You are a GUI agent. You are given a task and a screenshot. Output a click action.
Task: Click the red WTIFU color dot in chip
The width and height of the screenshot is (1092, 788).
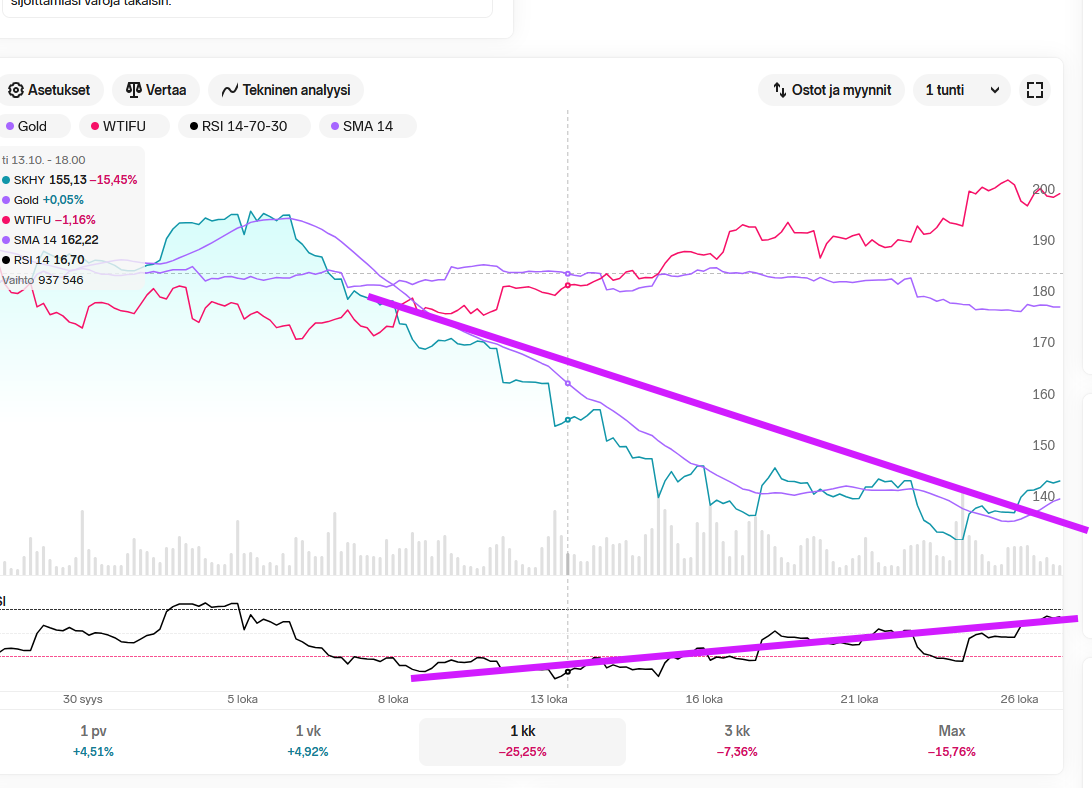pos(95,126)
